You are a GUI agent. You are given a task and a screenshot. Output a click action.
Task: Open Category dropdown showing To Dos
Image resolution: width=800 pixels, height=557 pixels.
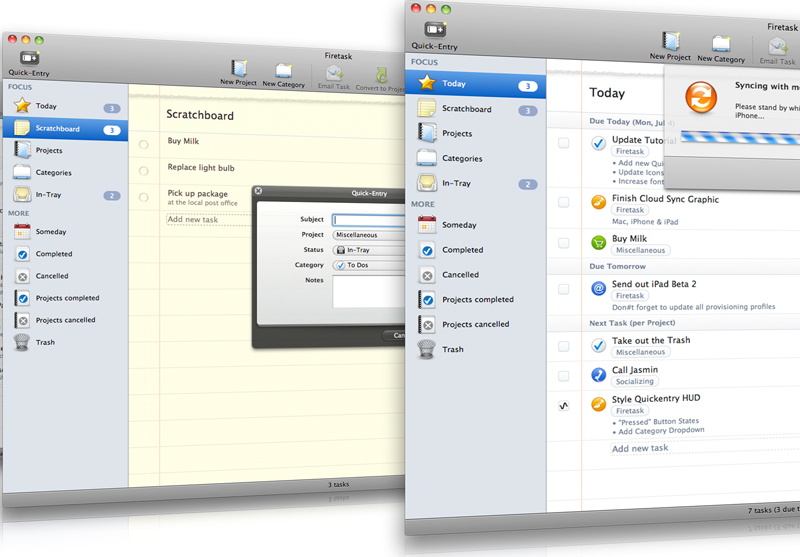[x=369, y=265]
